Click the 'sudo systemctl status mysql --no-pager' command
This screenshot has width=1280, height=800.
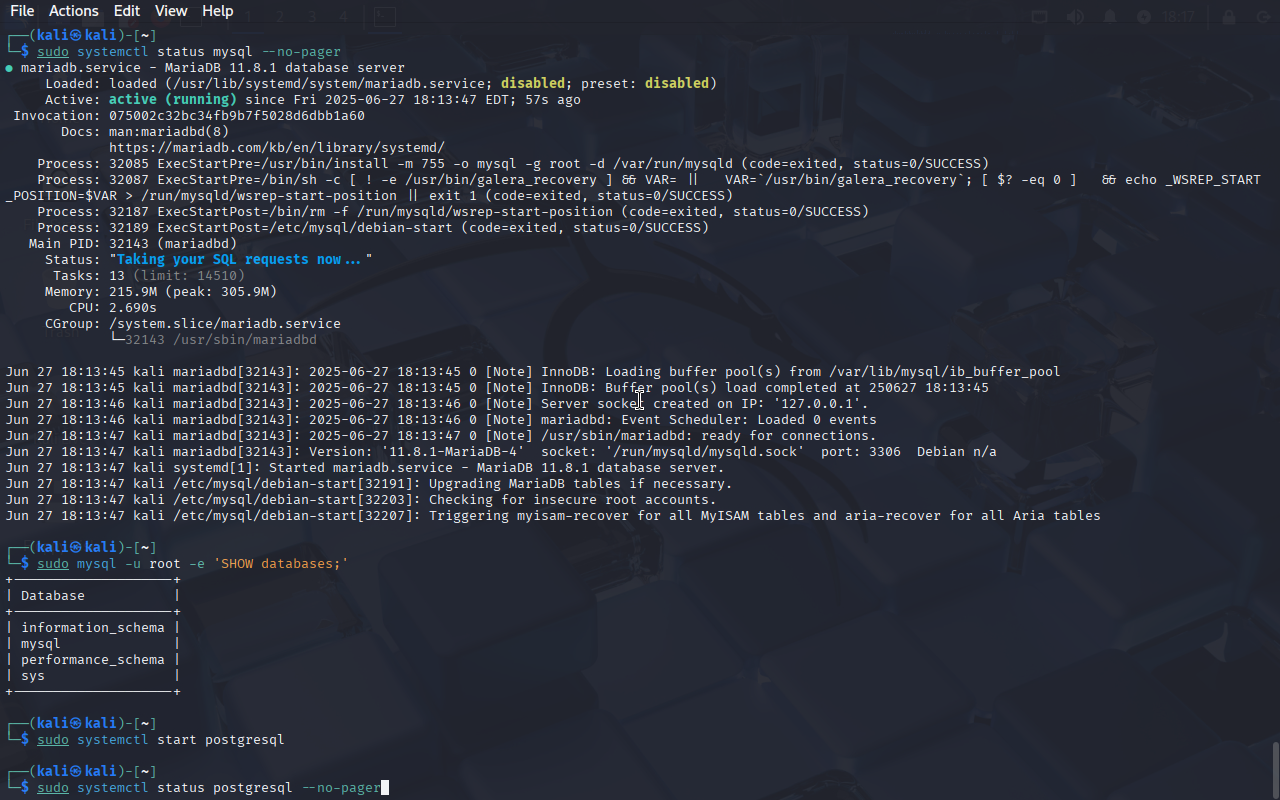point(189,52)
